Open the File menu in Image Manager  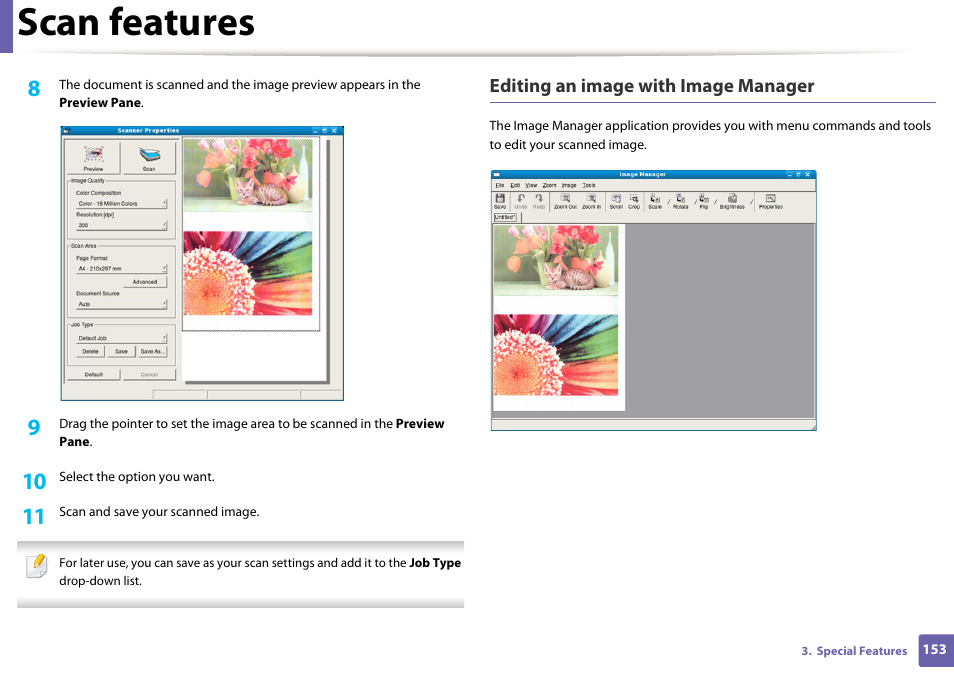pyautogui.click(x=500, y=185)
